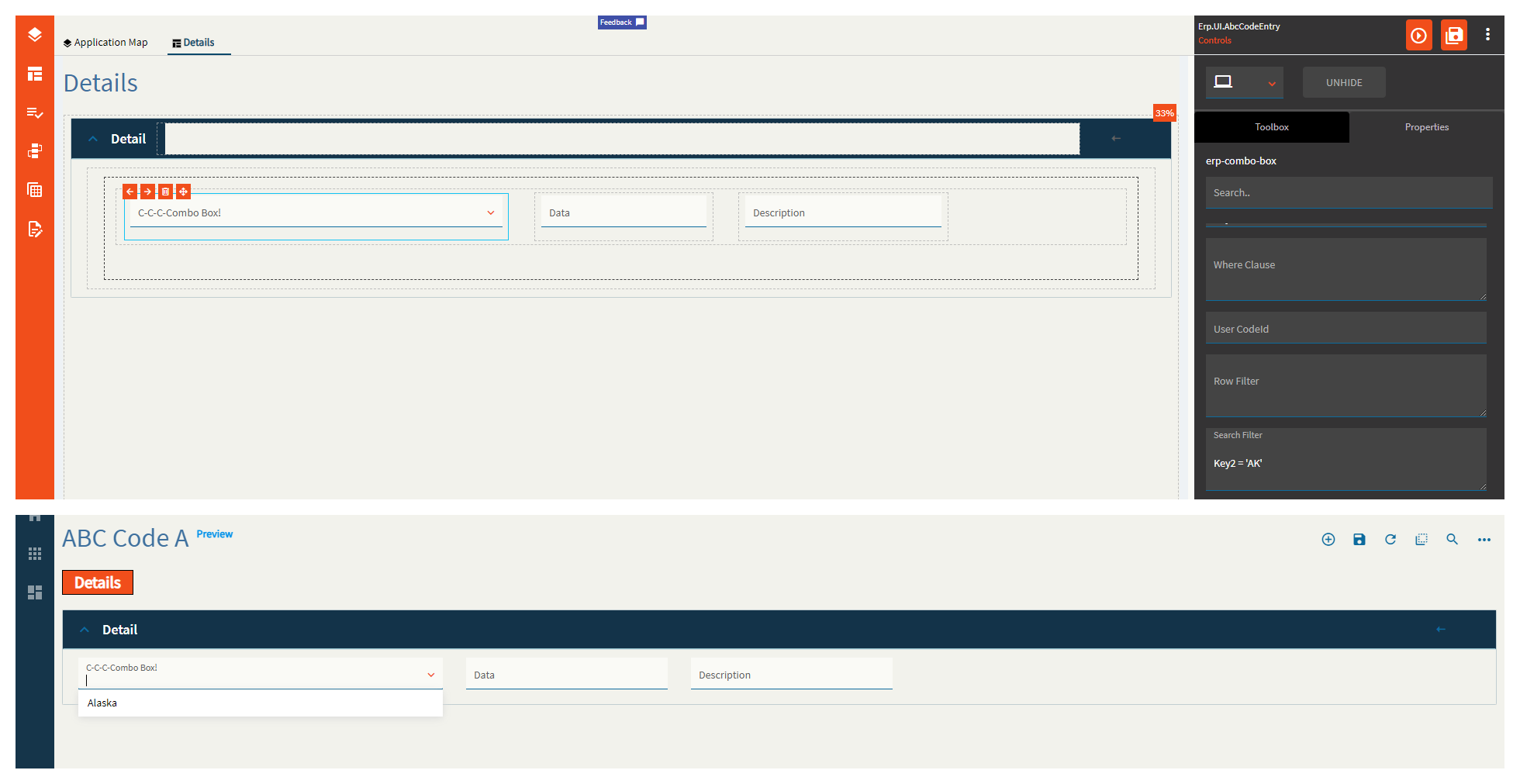
Task: Click the Feedback badge
Action: coord(622,22)
